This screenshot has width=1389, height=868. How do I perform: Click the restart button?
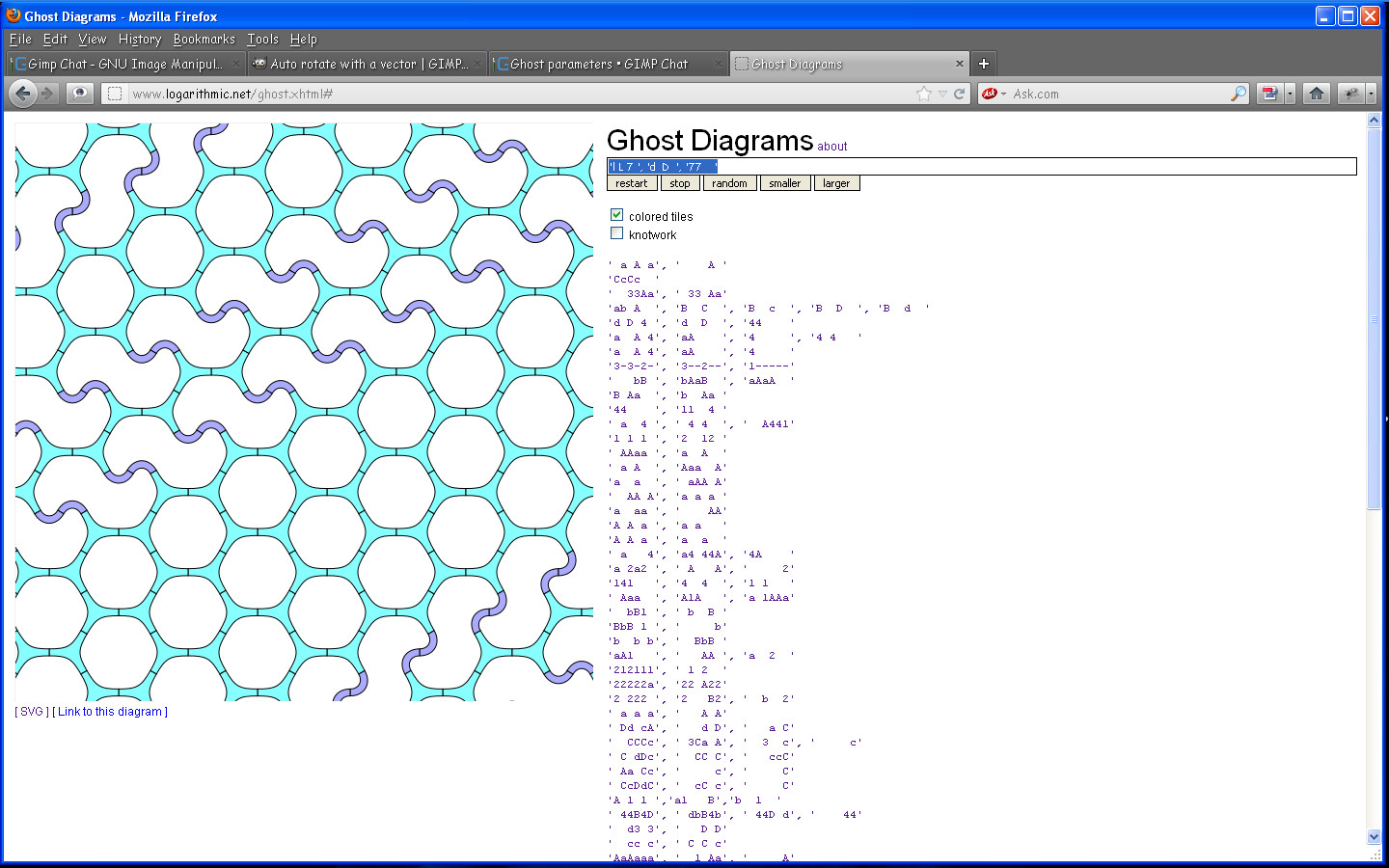point(632,183)
